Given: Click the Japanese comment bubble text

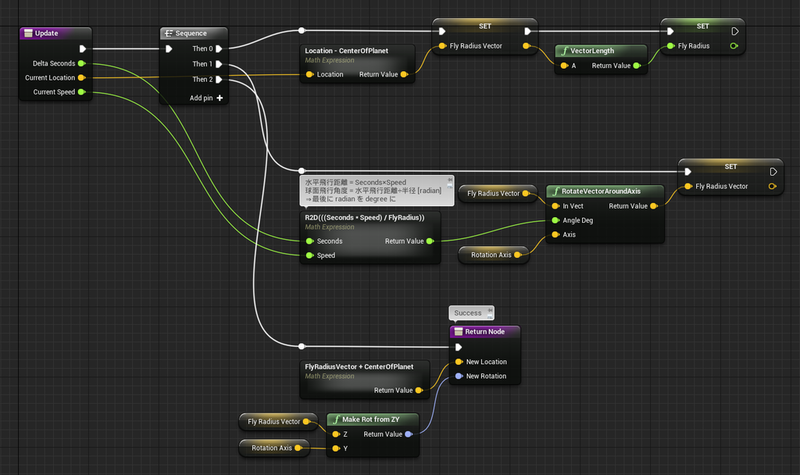Looking at the screenshot, I should pos(373,190).
